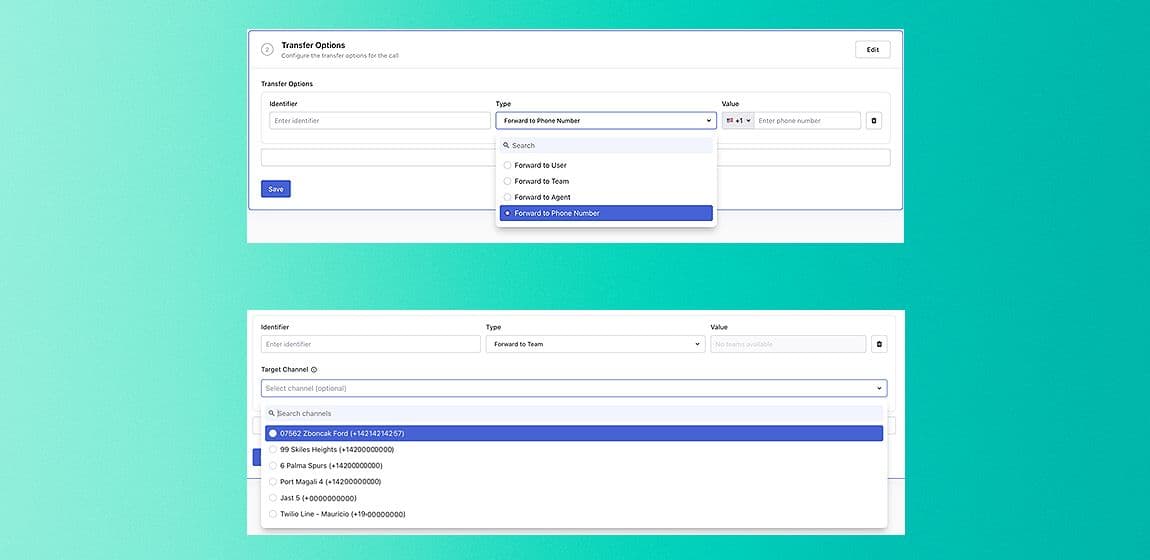Click the Search box in type dropdown
Image resolution: width=1150 pixels, height=560 pixels.
tap(606, 145)
